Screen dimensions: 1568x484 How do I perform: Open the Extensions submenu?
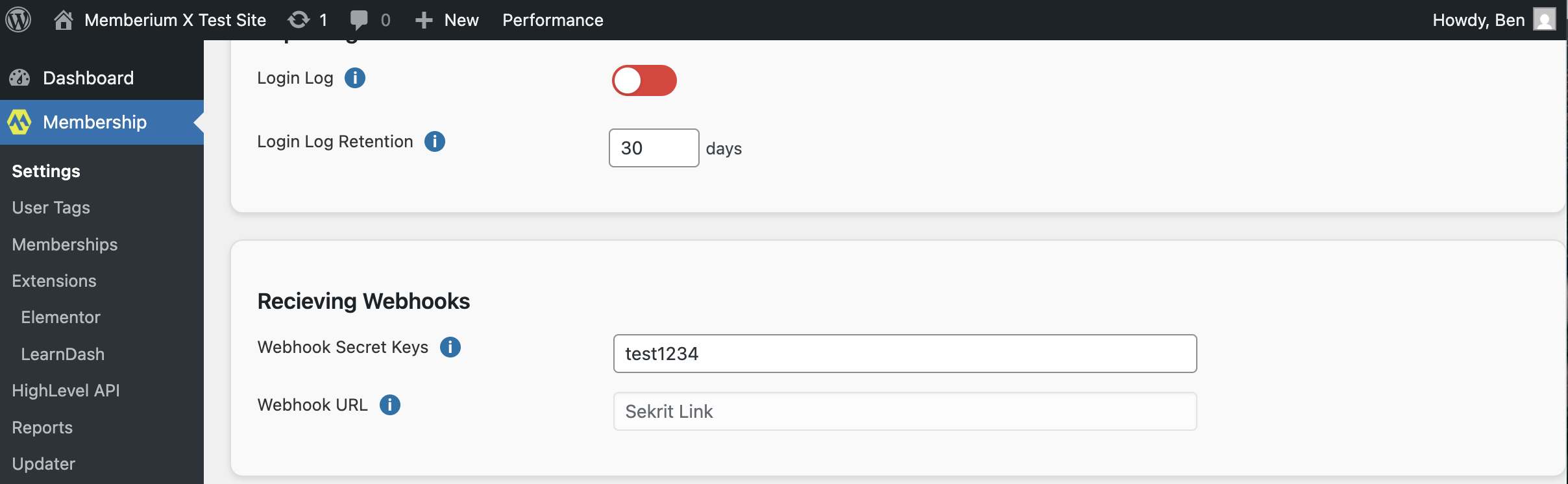55,281
